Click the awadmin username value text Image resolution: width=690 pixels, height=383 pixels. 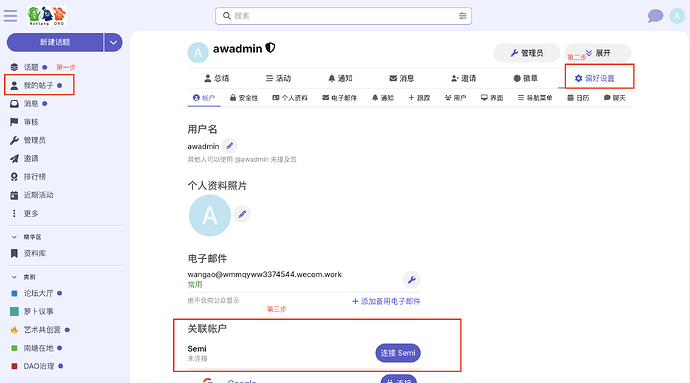tap(203, 146)
